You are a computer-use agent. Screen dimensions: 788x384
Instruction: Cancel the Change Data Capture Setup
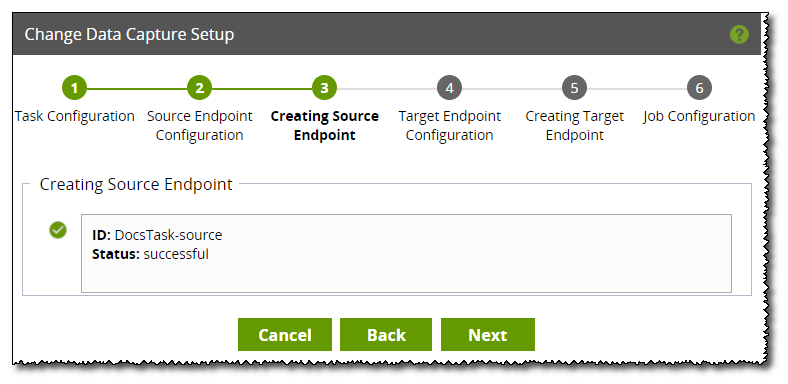point(285,335)
